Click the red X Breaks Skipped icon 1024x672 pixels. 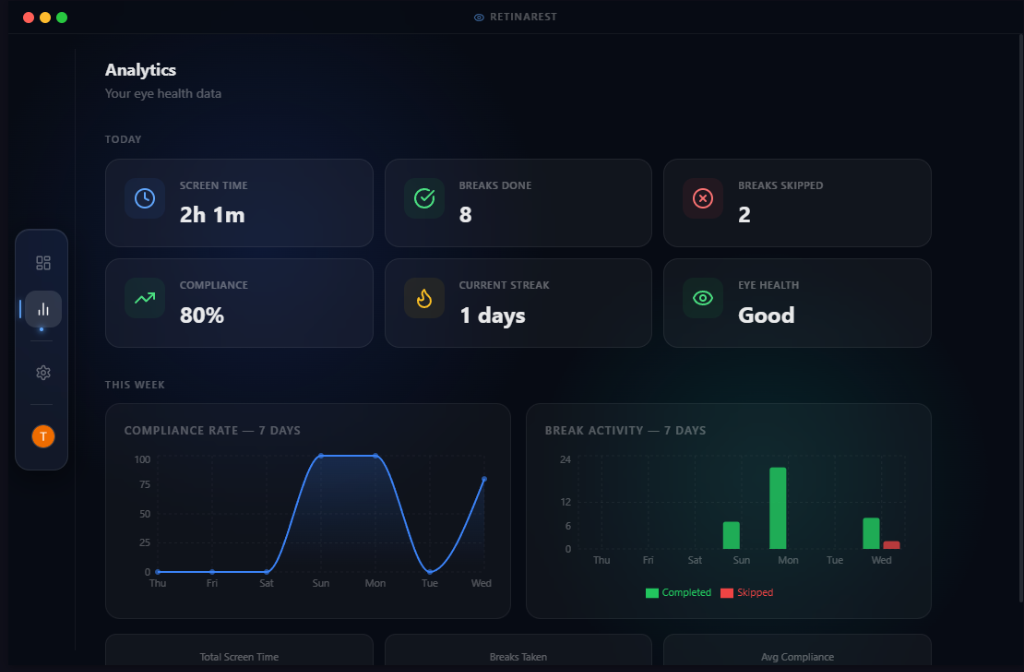click(703, 199)
